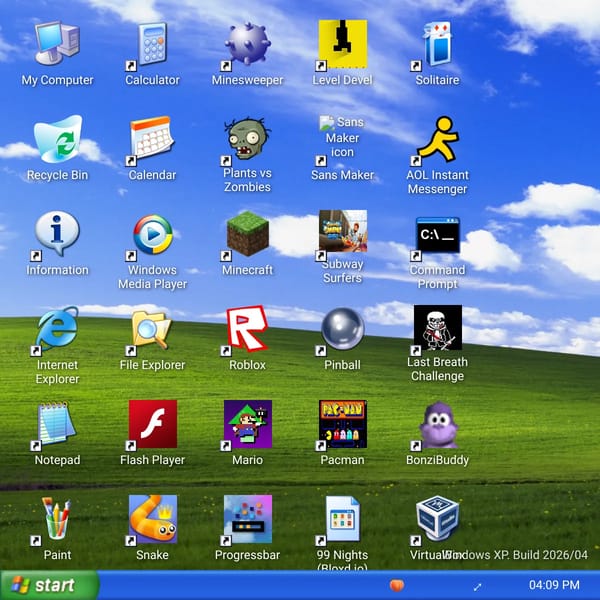Open the Minecraft grass block icon

248,234
